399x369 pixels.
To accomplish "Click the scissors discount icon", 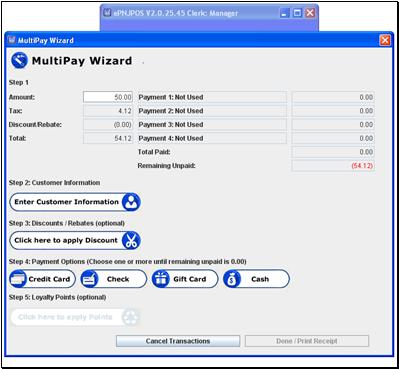I will 131,241.
